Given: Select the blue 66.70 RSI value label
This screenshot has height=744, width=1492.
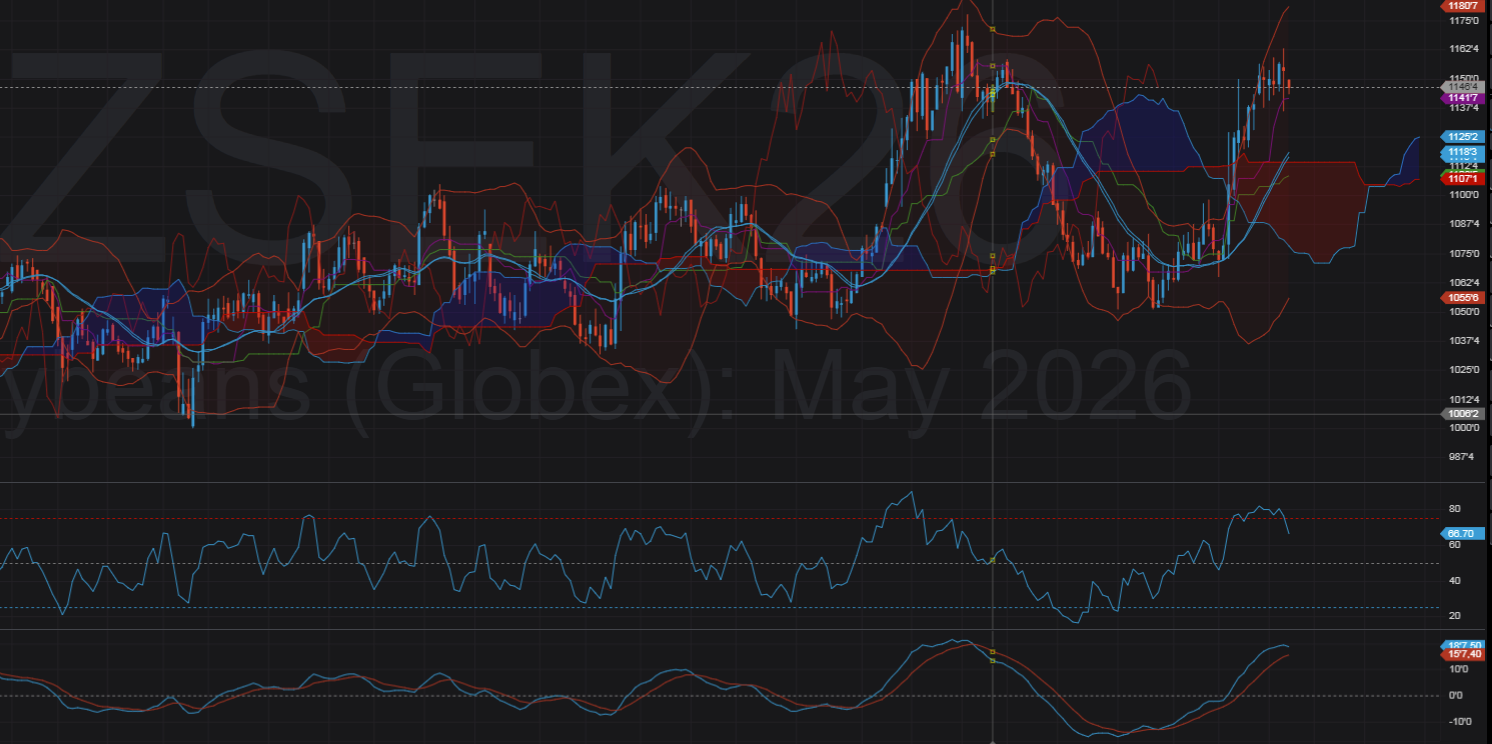Looking at the screenshot, I should click(x=1463, y=533).
